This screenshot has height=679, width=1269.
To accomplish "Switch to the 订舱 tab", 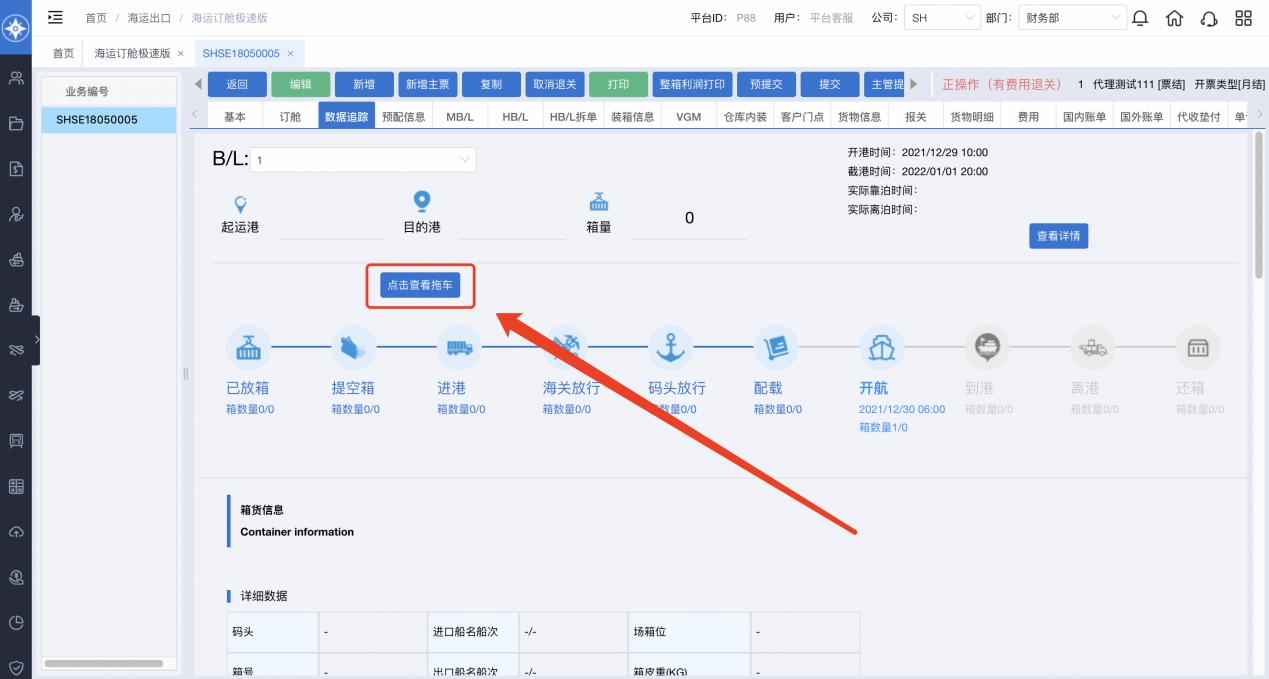I will (x=289, y=117).
